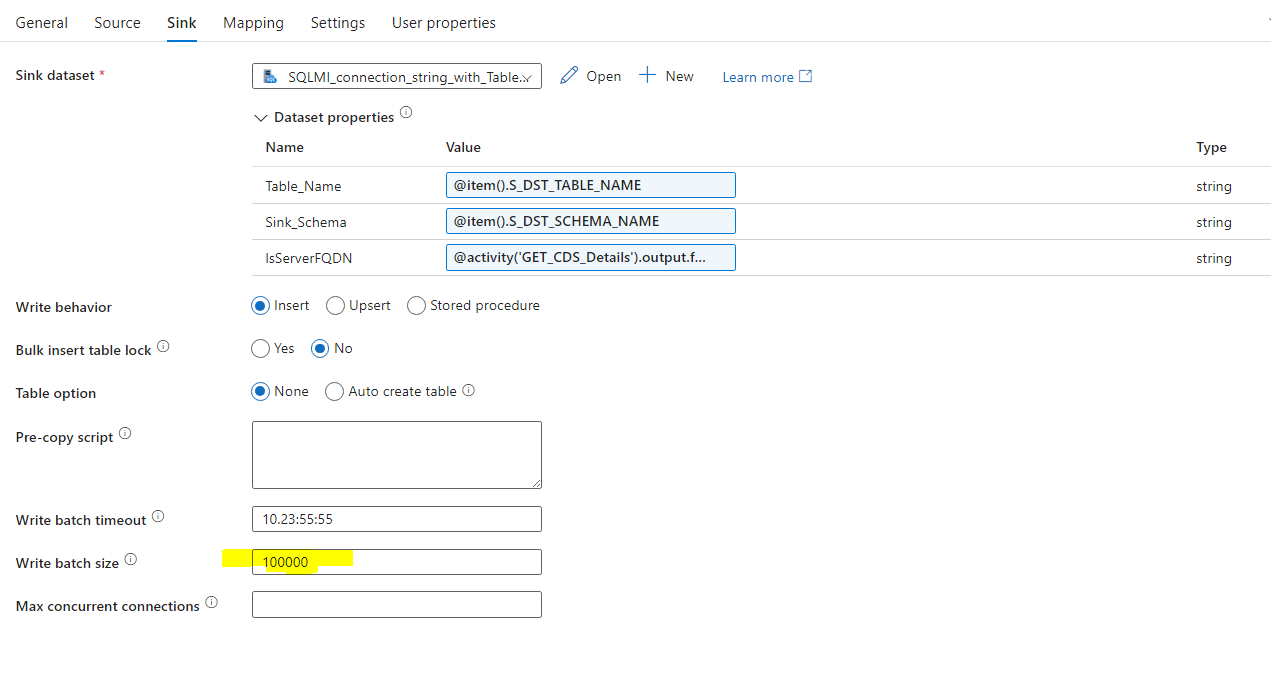The height and width of the screenshot is (680, 1271).
Task: Click the Open button
Action: pos(601,75)
